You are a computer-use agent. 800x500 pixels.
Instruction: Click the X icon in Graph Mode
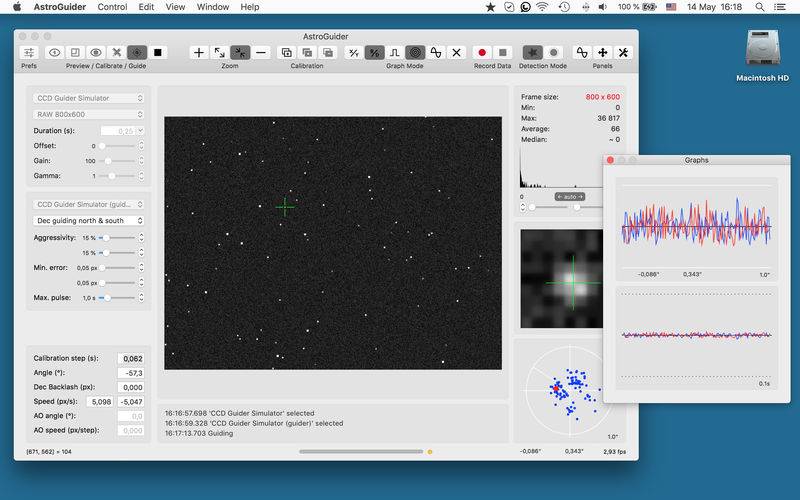click(x=456, y=53)
